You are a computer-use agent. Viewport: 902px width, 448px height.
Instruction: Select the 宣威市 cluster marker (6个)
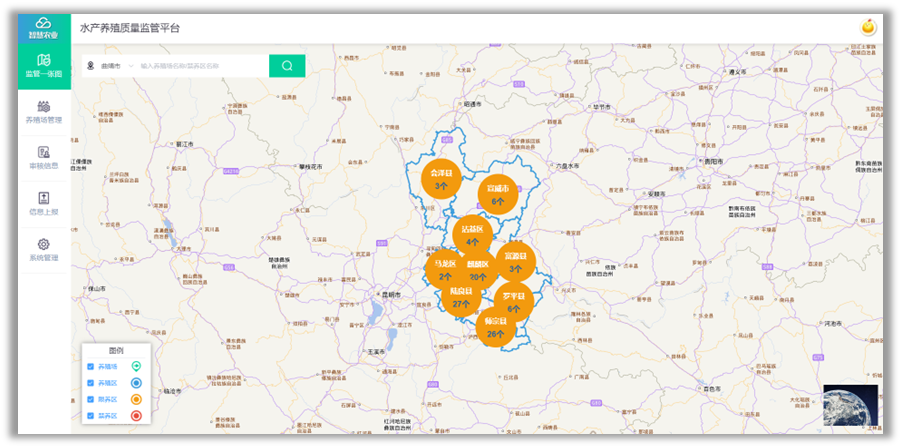pos(497,193)
